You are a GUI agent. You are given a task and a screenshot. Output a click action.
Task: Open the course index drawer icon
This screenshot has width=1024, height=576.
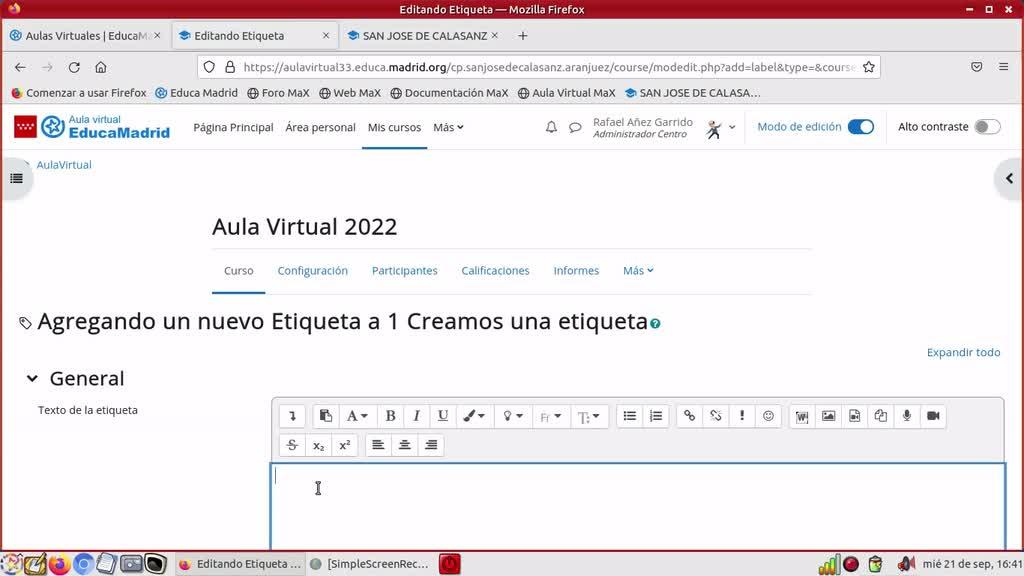(16, 178)
